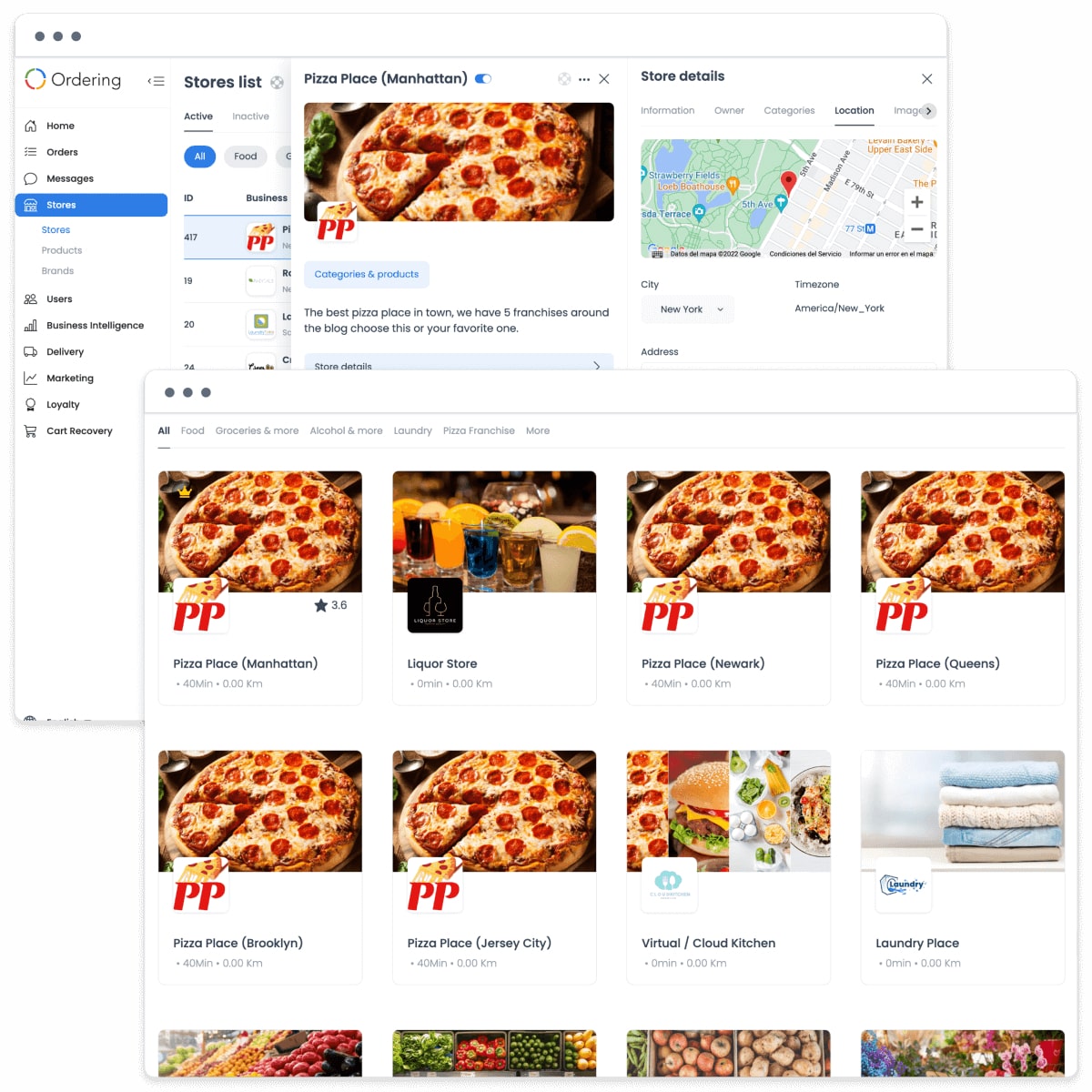The height and width of the screenshot is (1092, 1092).
Task: Click the Liquor Store logo
Action: [435, 605]
